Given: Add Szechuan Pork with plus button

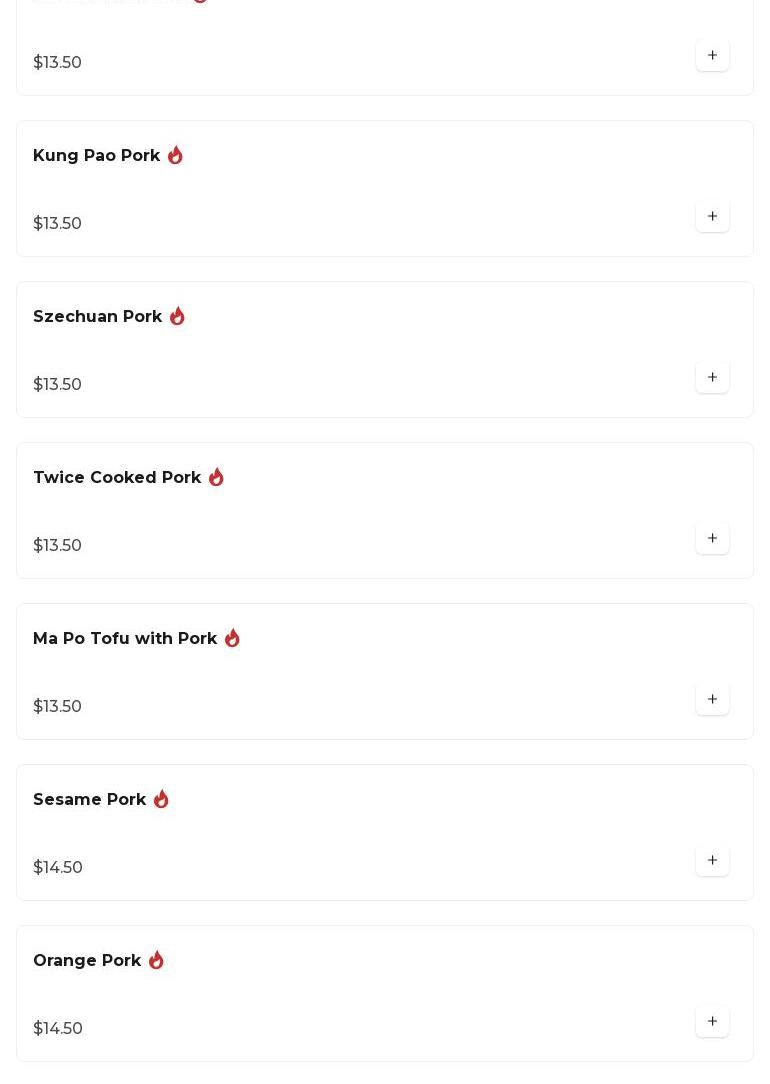Looking at the screenshot, I should point(712,377).
